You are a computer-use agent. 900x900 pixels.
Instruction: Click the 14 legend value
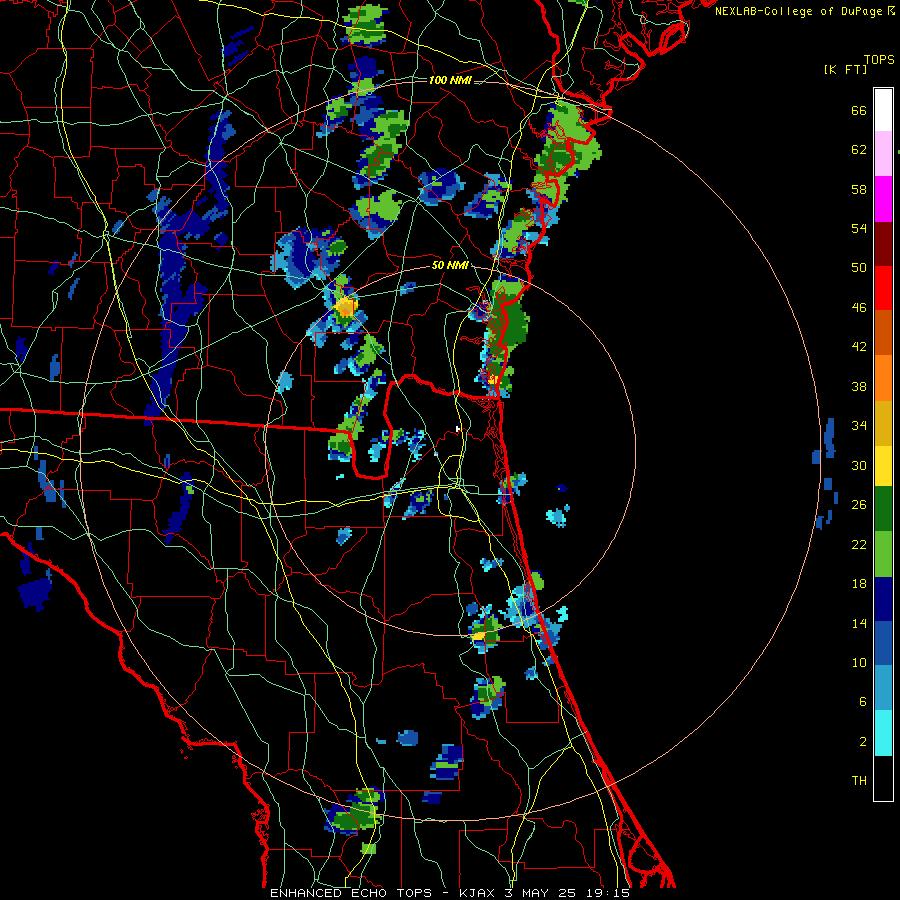point(859,623)
